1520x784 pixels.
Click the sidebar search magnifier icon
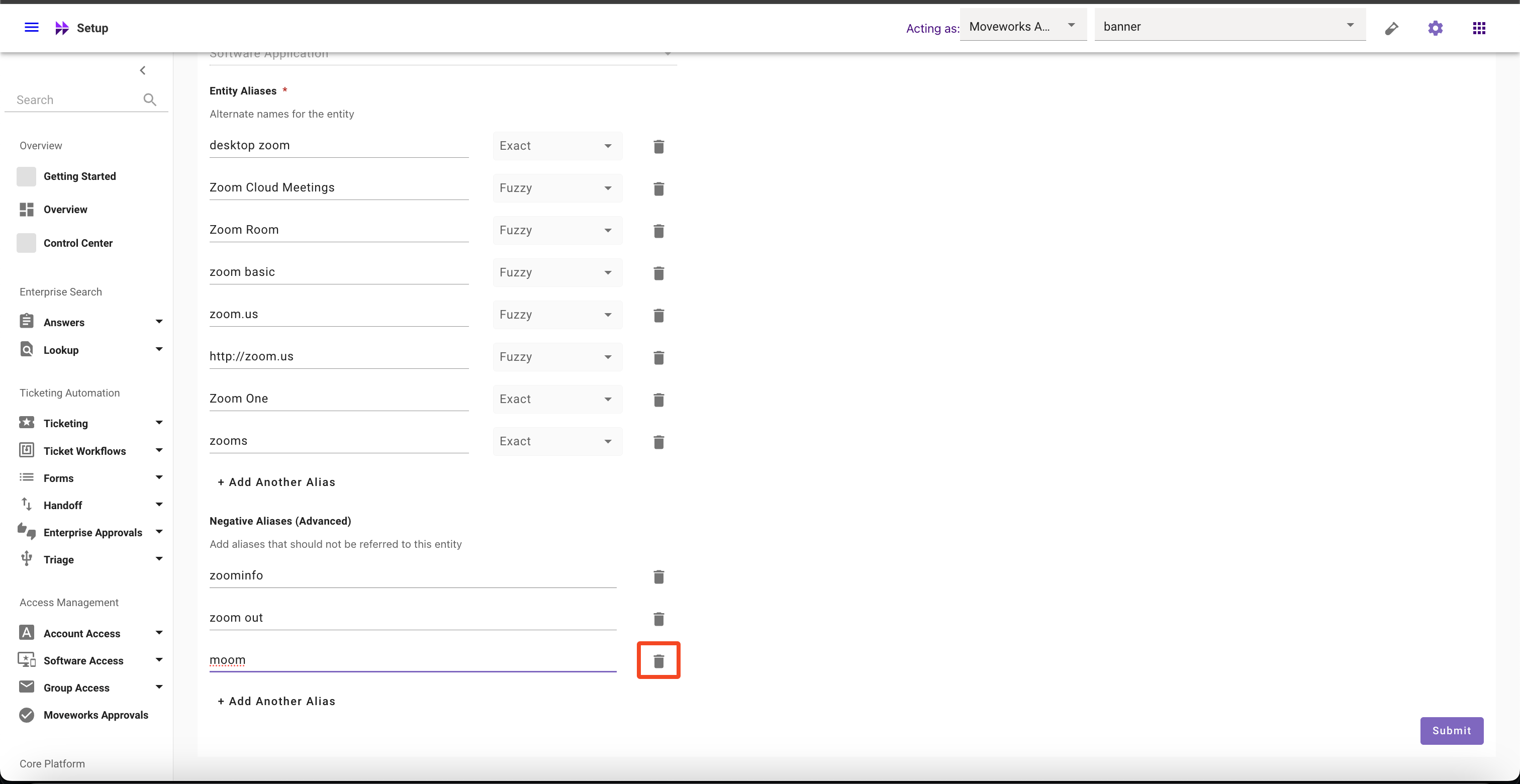click(x=150, y=100)
